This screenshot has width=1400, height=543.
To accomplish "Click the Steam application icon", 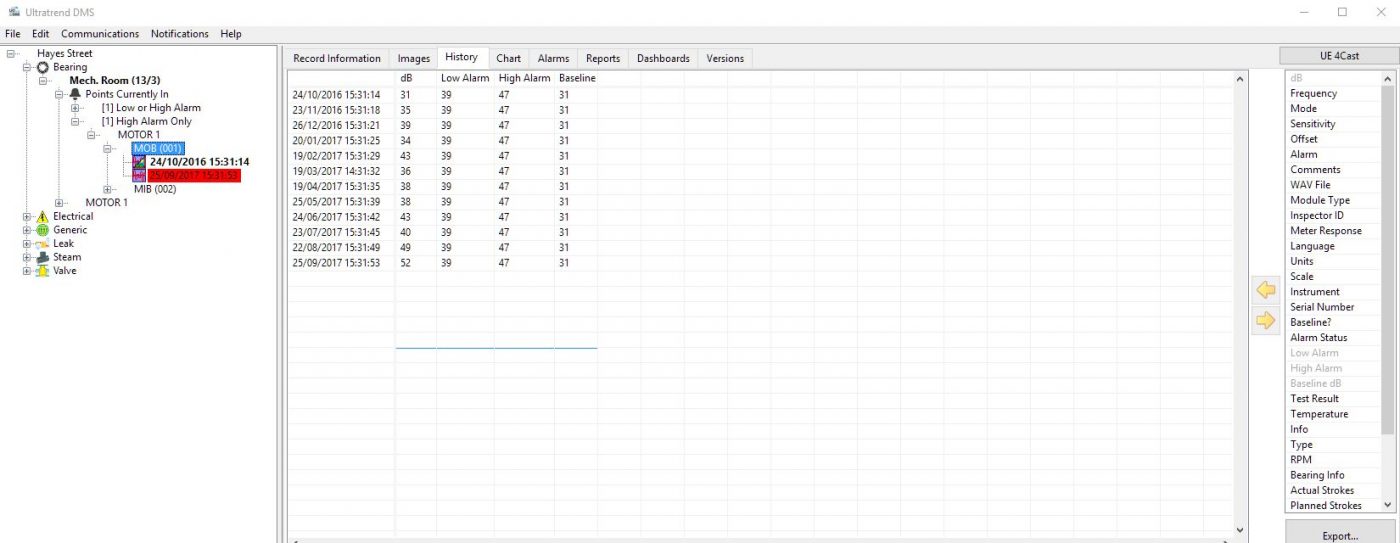I will (x=43, y=257).
